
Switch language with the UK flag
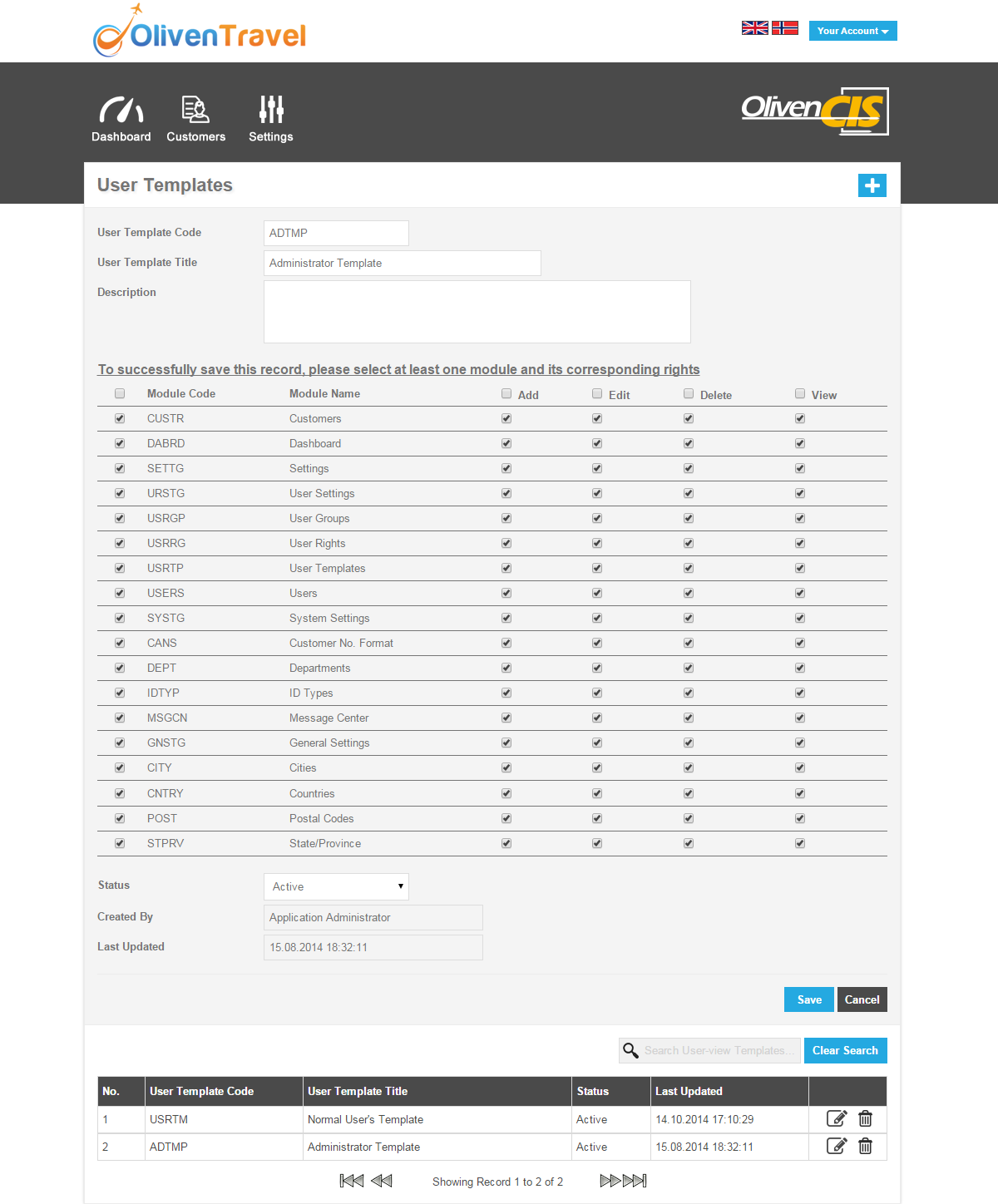click(x=755, y=27)
